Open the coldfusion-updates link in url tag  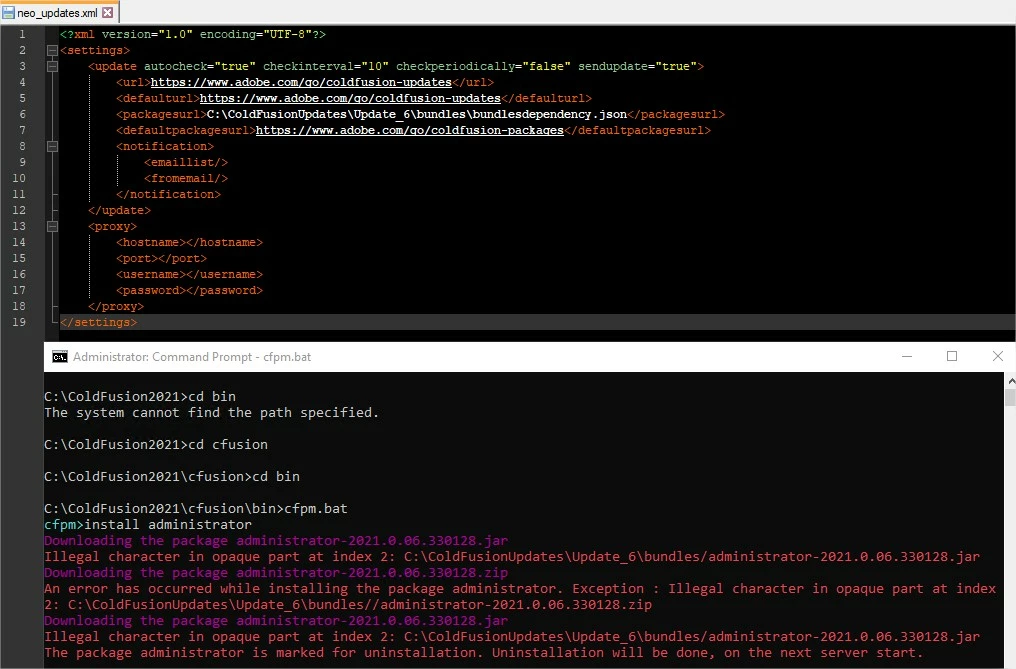[301, 82]
